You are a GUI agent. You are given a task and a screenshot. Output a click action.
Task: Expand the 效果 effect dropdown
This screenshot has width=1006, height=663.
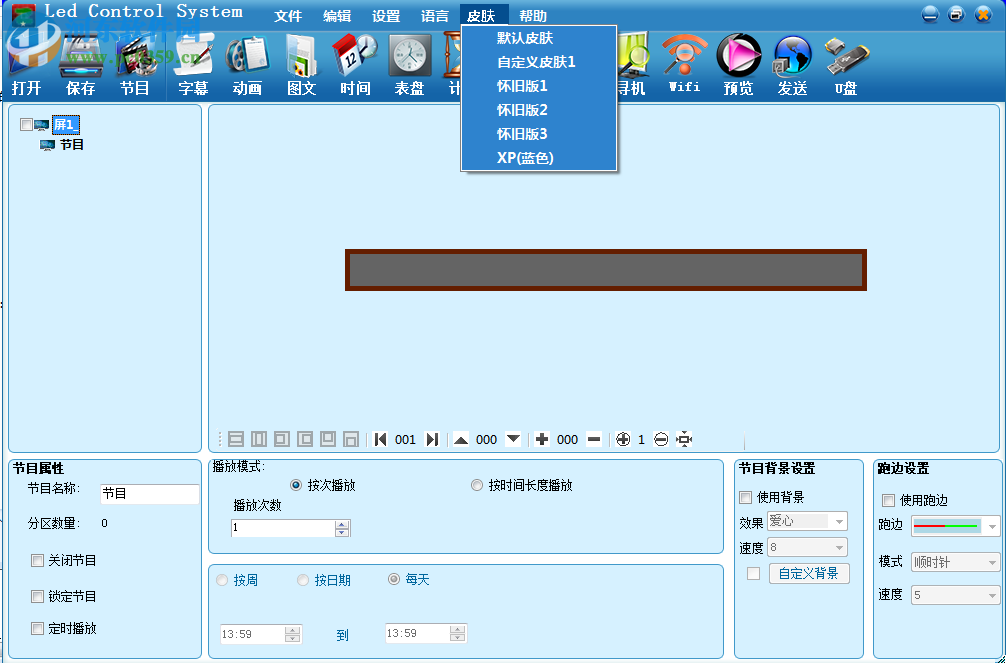[807, 521]
